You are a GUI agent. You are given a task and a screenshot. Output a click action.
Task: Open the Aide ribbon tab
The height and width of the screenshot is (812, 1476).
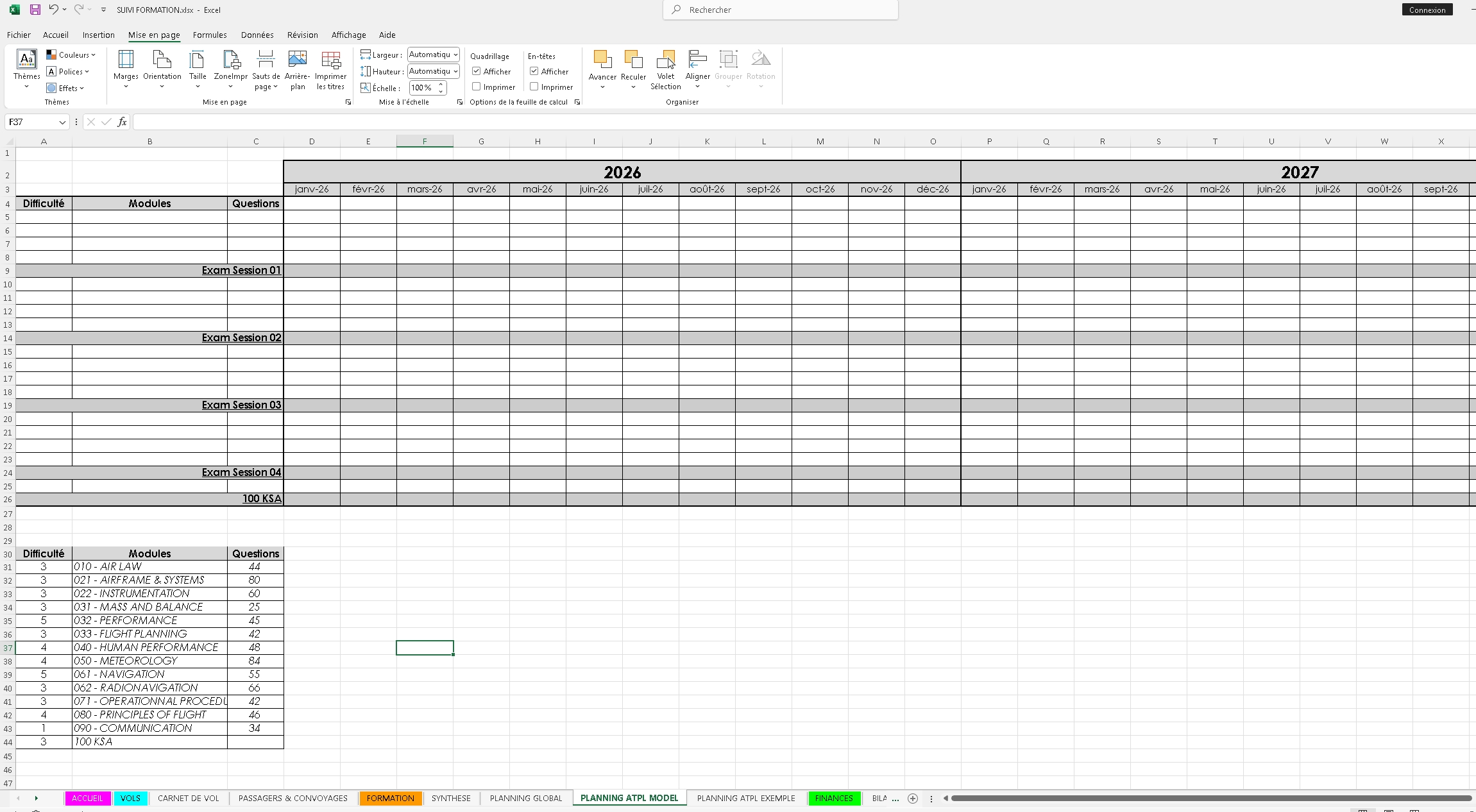point(387,35)
